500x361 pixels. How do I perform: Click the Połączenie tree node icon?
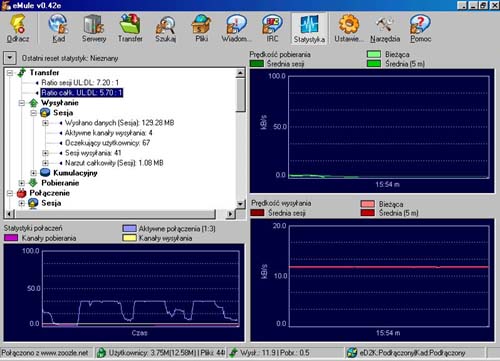pyautogui.click(x=22, y=193)
